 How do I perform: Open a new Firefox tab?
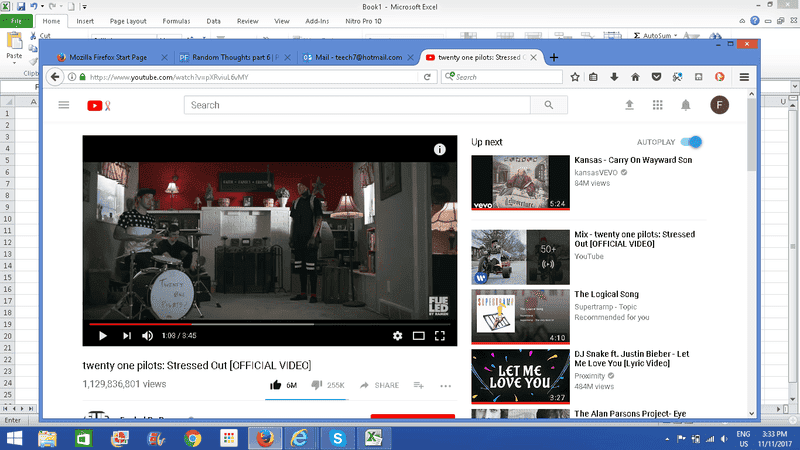(554, 57)
